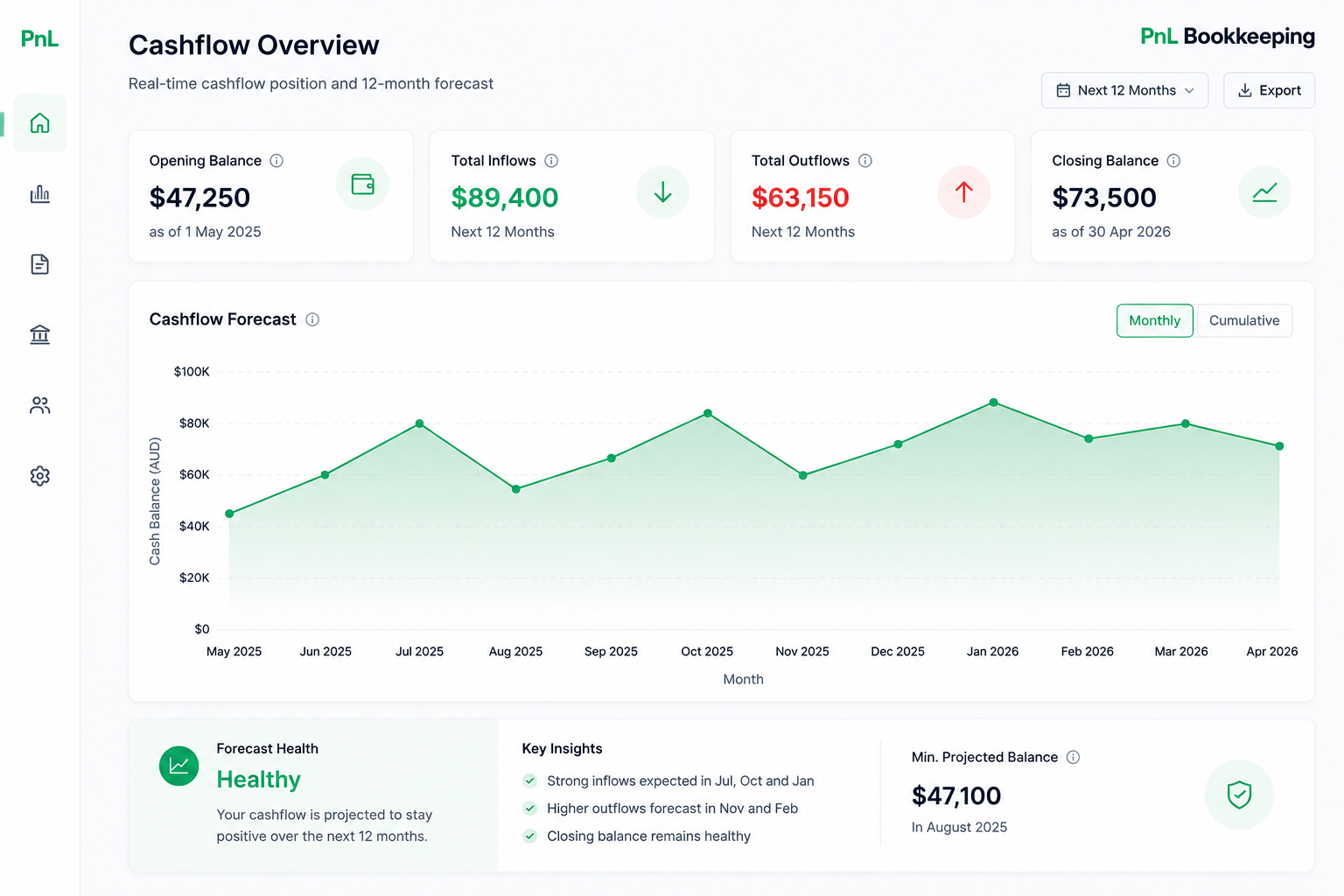Switch chart to Monthly view
The height and width of the screenshot is (896, 1344).
[1155, 320]
